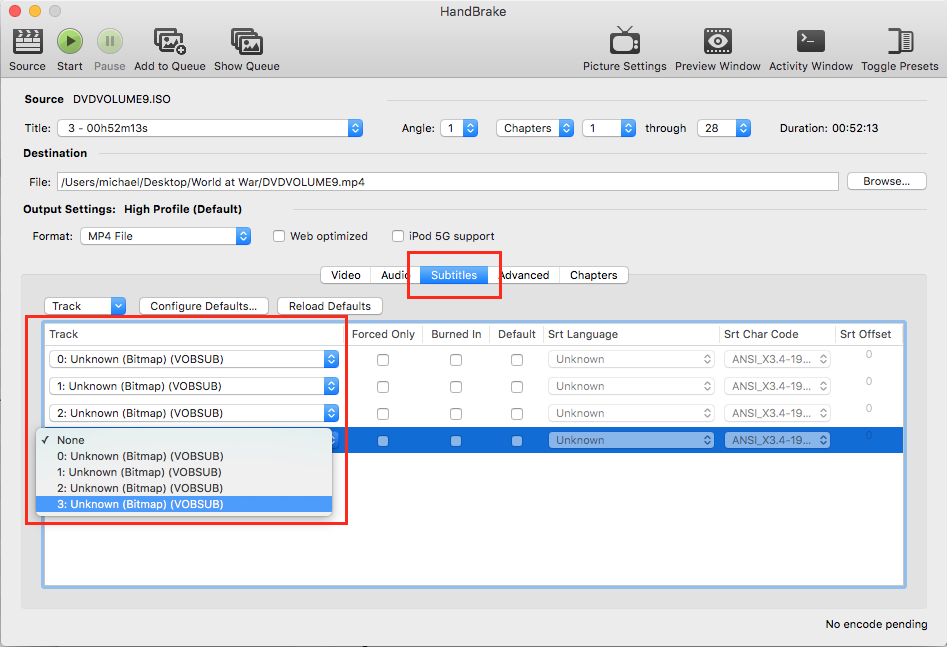Screen dimensions: 947x647
Task: Check Forced Only for track 1 row
Action: click(x=383, y=387)
